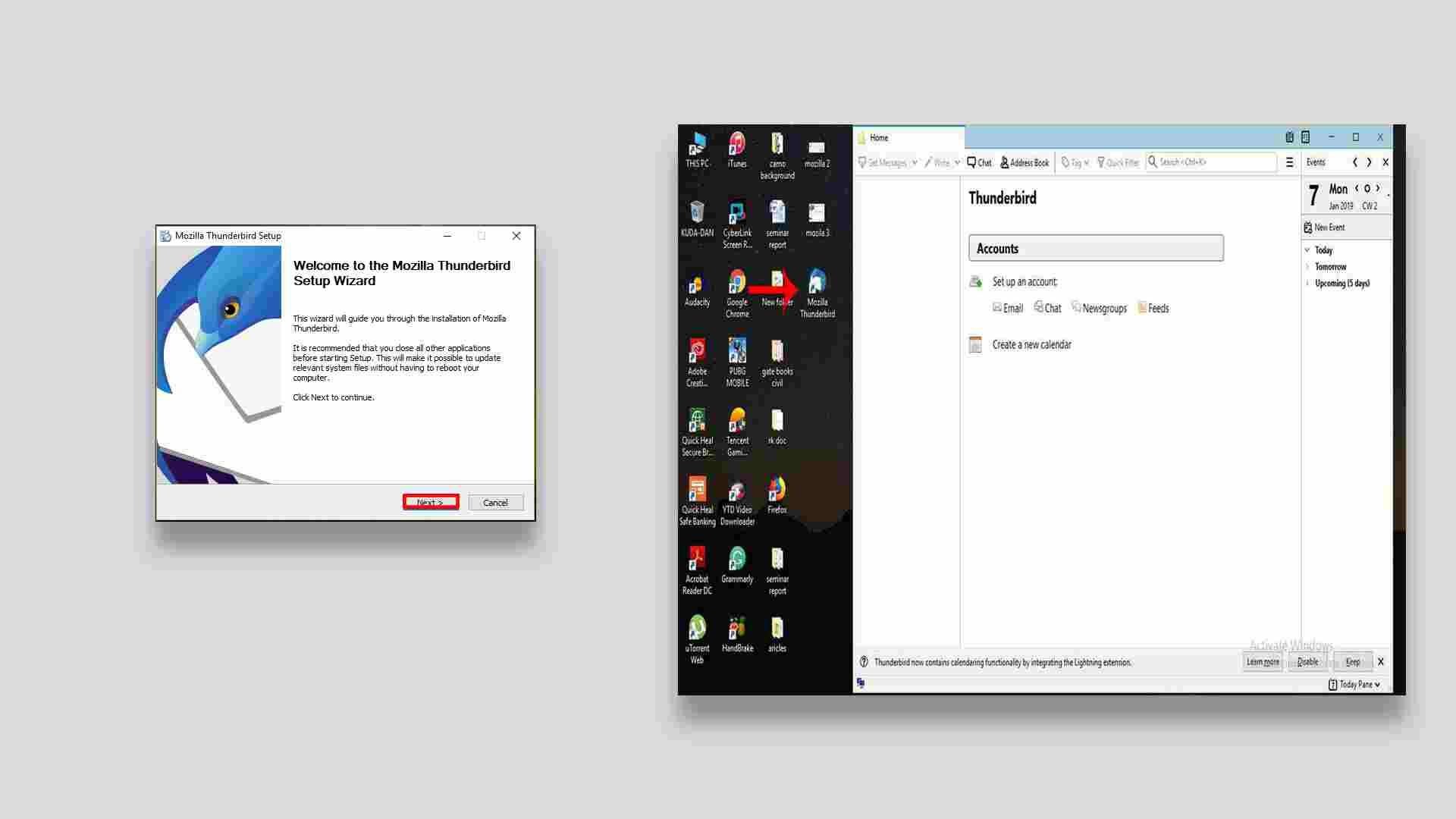This screenshot has height=819, width=1456.
Task: Dismiss the Lightning notification bar
Action: click(x=1381, y=662)
